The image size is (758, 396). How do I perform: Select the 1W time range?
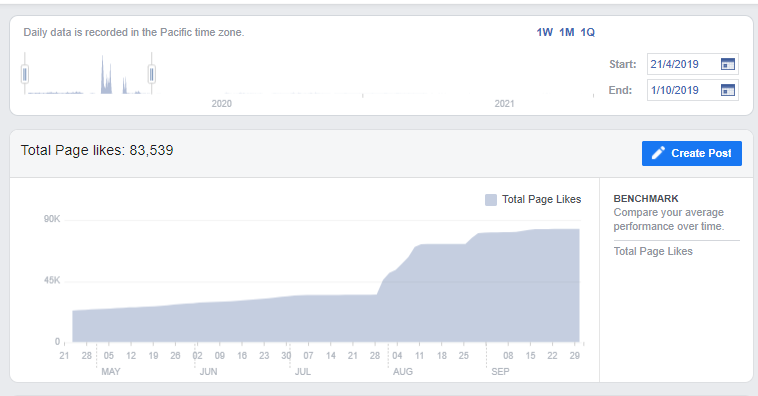(544, 32)
